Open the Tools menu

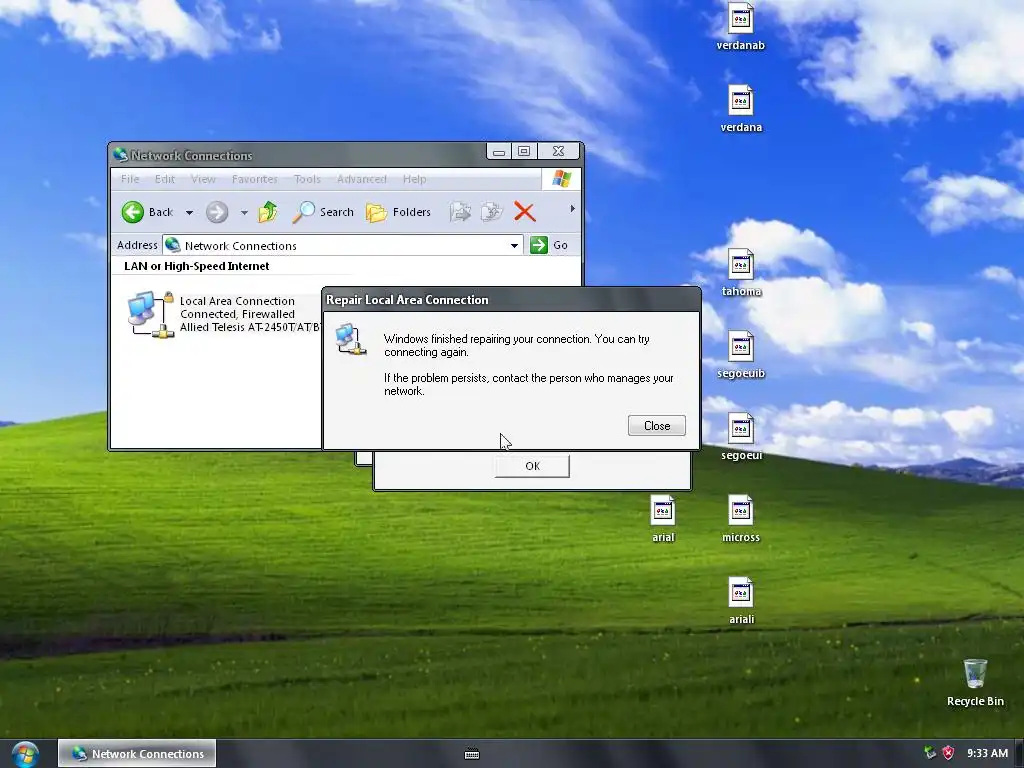pyautogui.click(x=307, y=179)
